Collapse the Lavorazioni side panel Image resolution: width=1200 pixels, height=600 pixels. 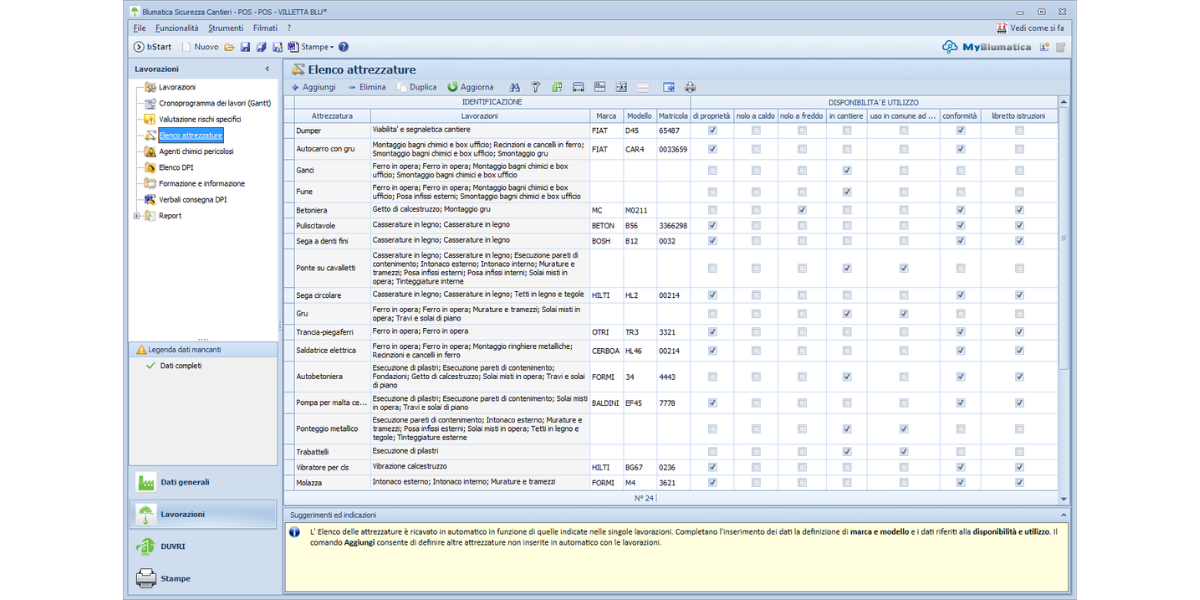coord(267,69)
